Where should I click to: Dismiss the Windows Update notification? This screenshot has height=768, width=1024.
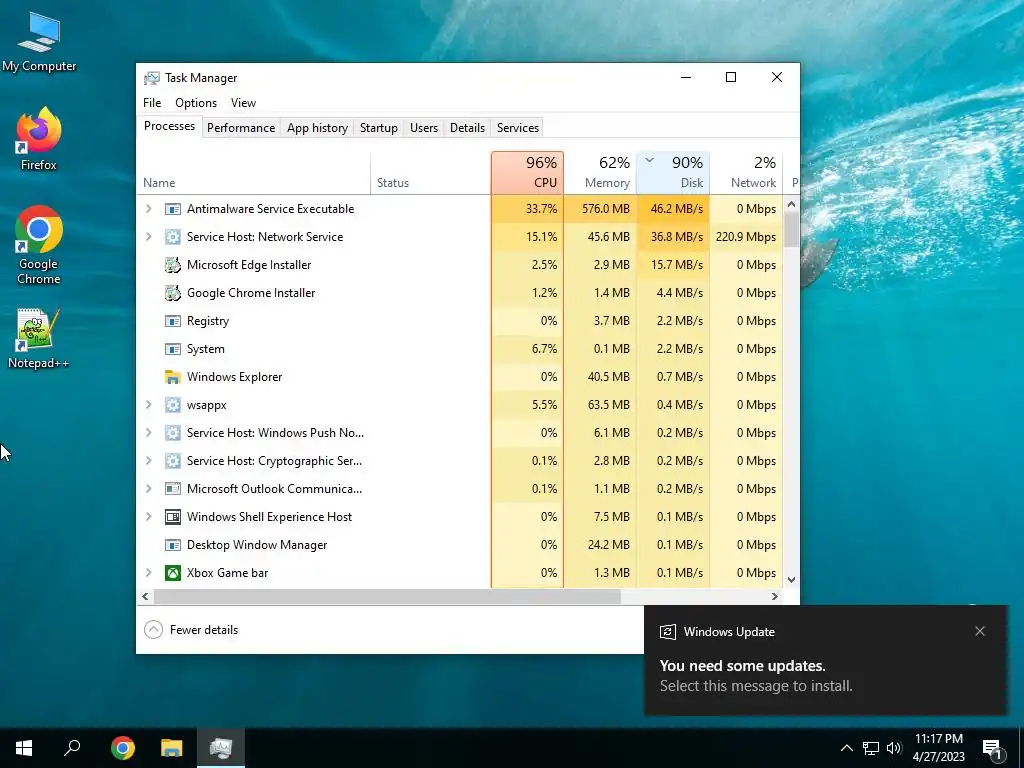click(x=980, y=631)
